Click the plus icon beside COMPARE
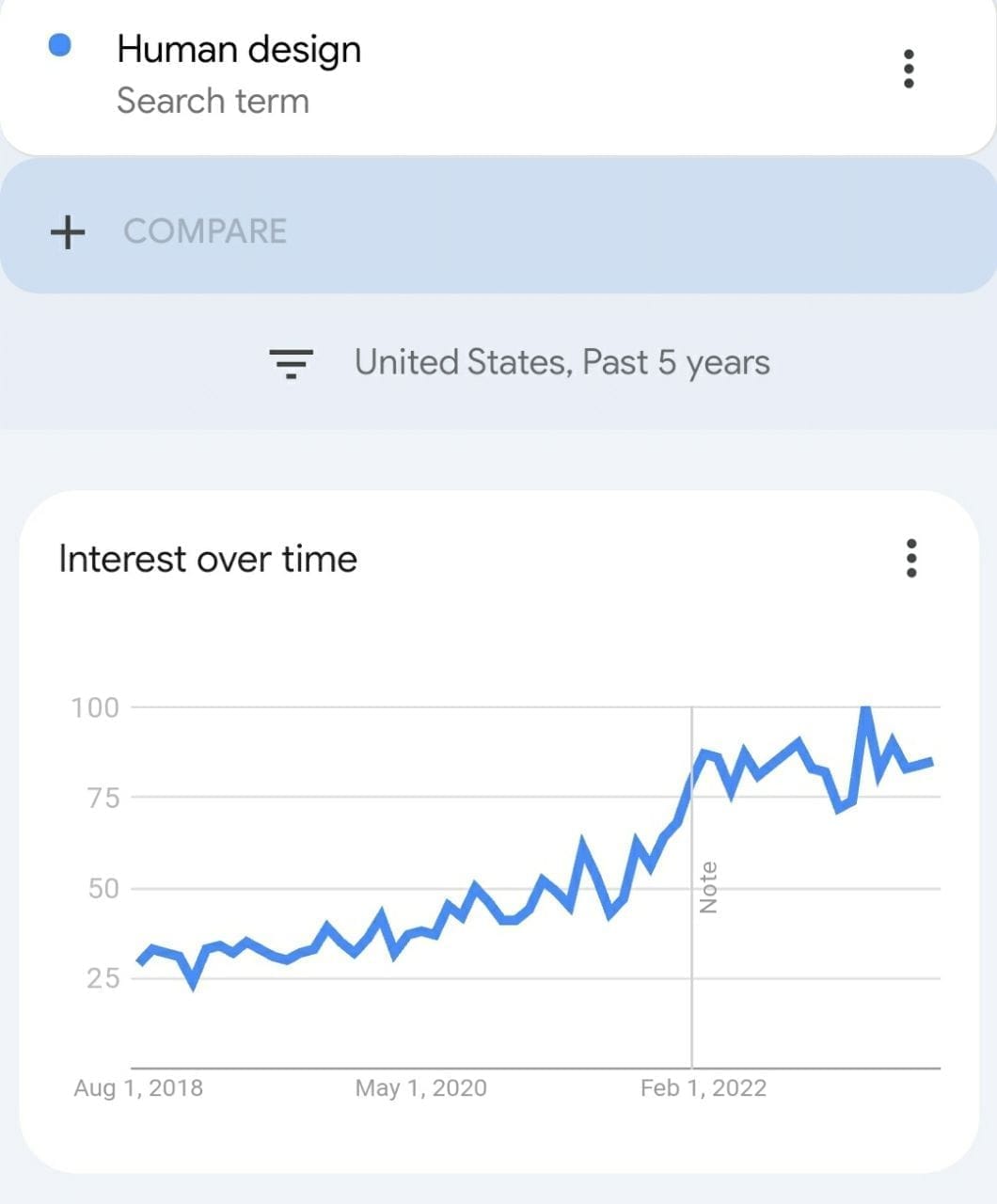This screenshot has width=997, height=1204. pos(68,231)
